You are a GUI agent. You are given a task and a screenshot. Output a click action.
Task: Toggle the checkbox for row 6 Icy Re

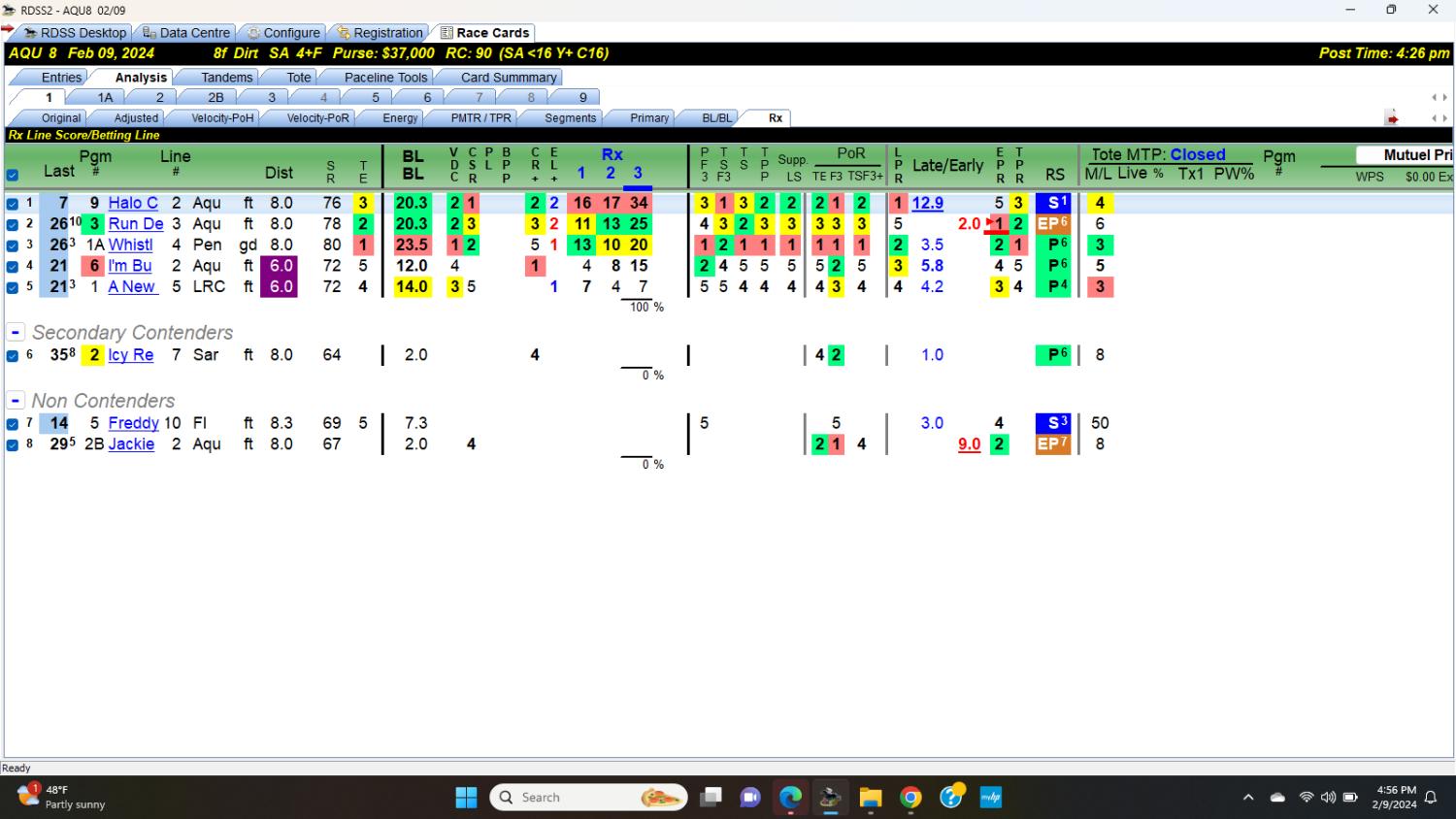point(13,356)
